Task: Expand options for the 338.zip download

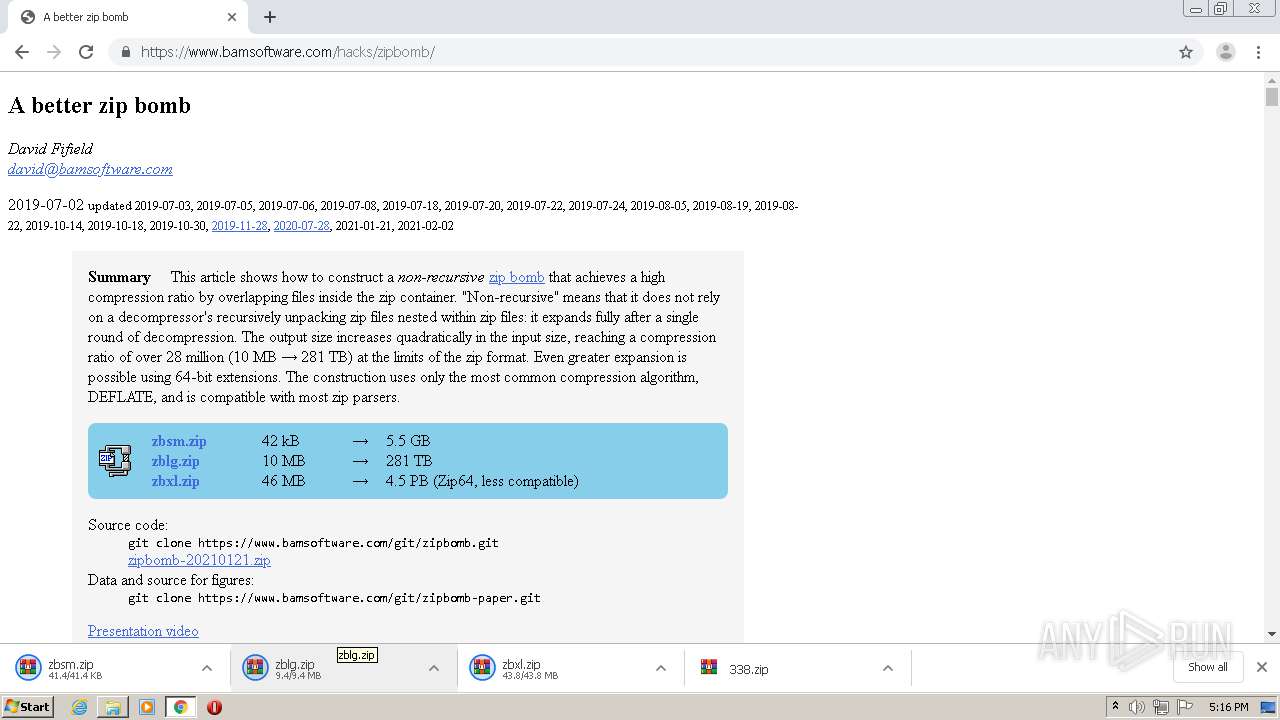Action: (x=888, y=668)
